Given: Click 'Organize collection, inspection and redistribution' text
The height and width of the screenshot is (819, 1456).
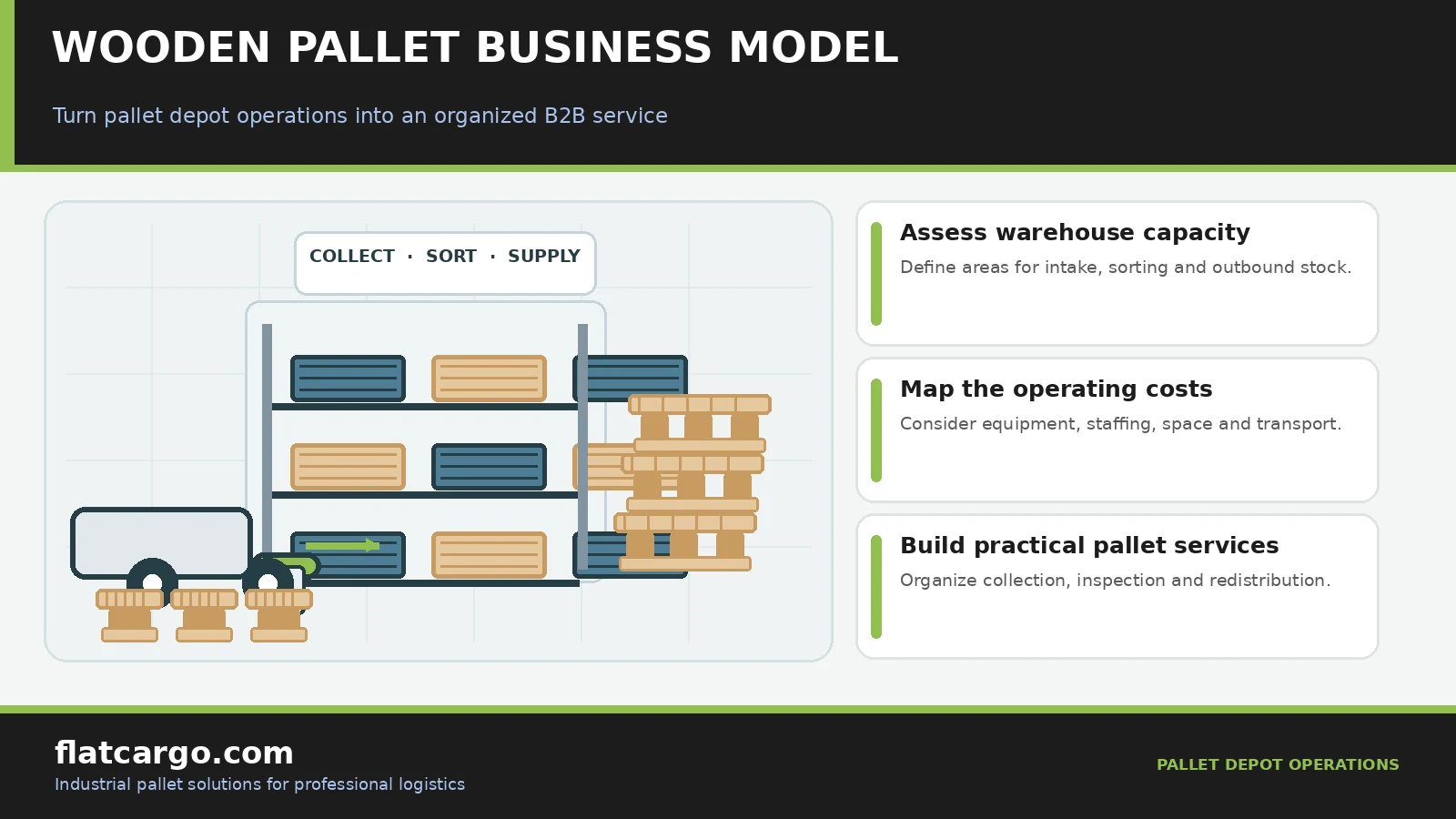Looking at the screenshot, I should [x=1115, y=581].
